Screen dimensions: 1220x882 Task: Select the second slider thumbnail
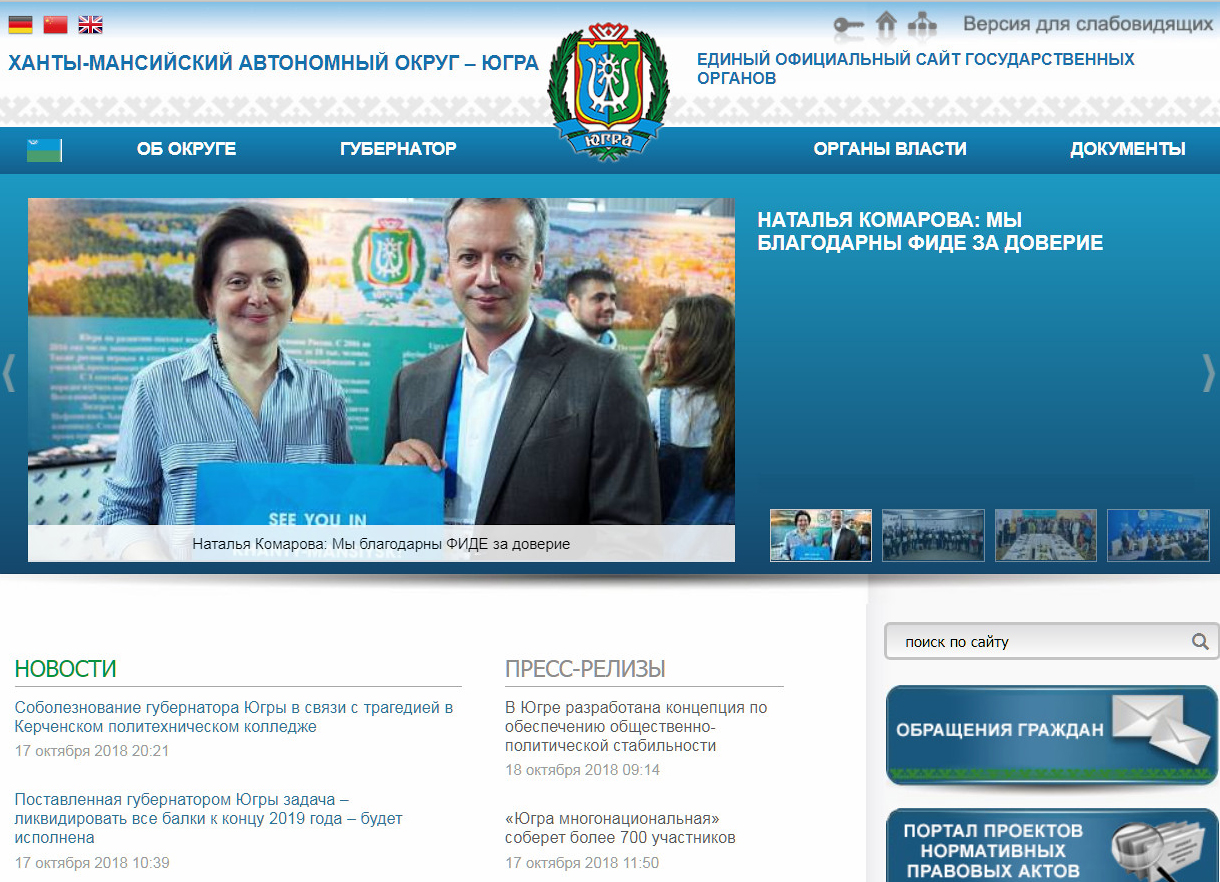click(x=933, y=535)
